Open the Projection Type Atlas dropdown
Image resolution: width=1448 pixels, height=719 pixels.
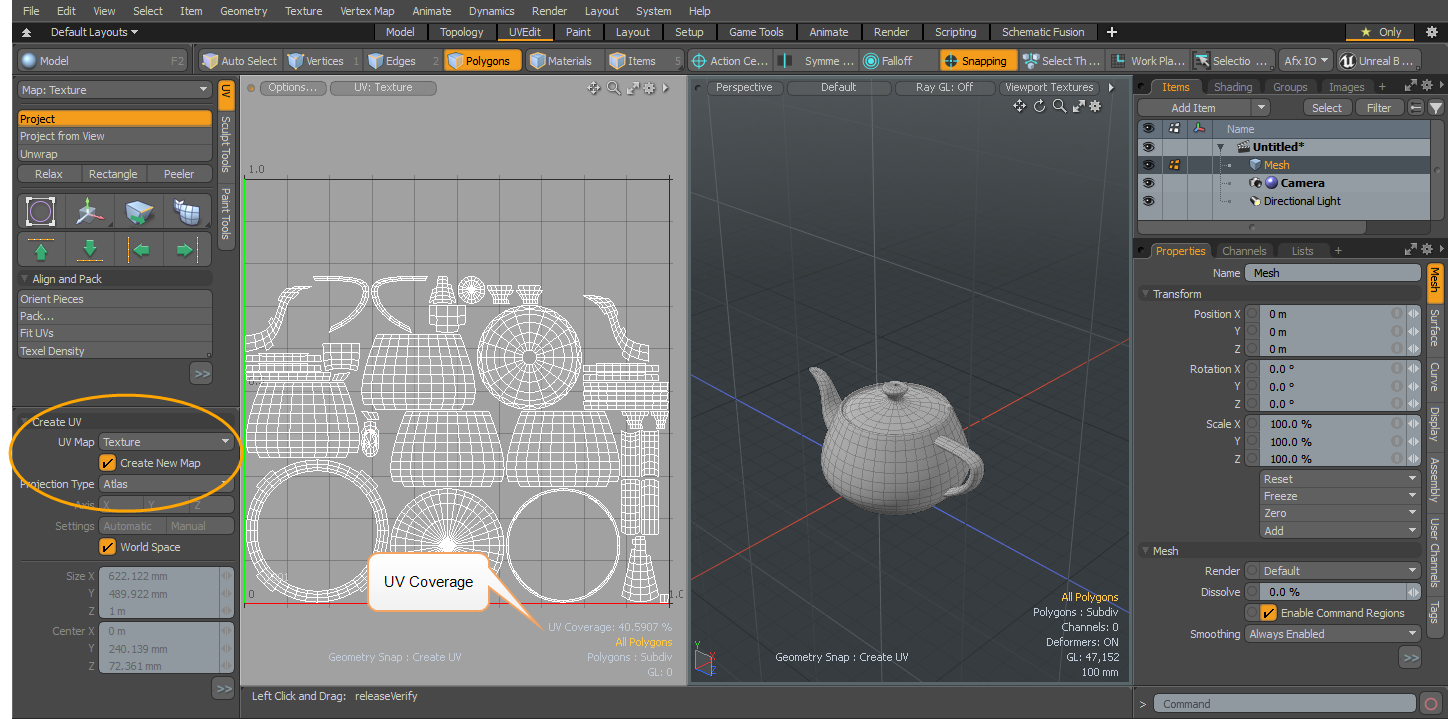click(x=166, y=484)
